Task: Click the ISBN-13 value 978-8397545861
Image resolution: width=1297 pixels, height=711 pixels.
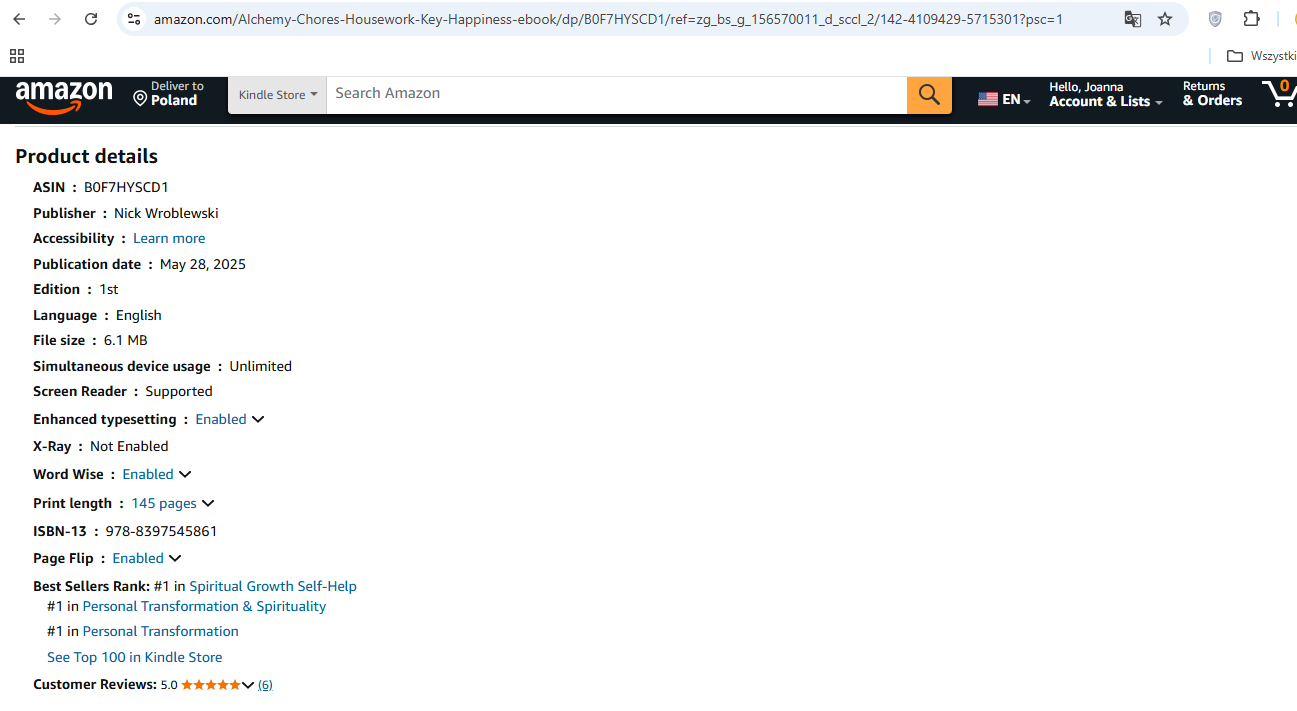Action: click(161, 531)
